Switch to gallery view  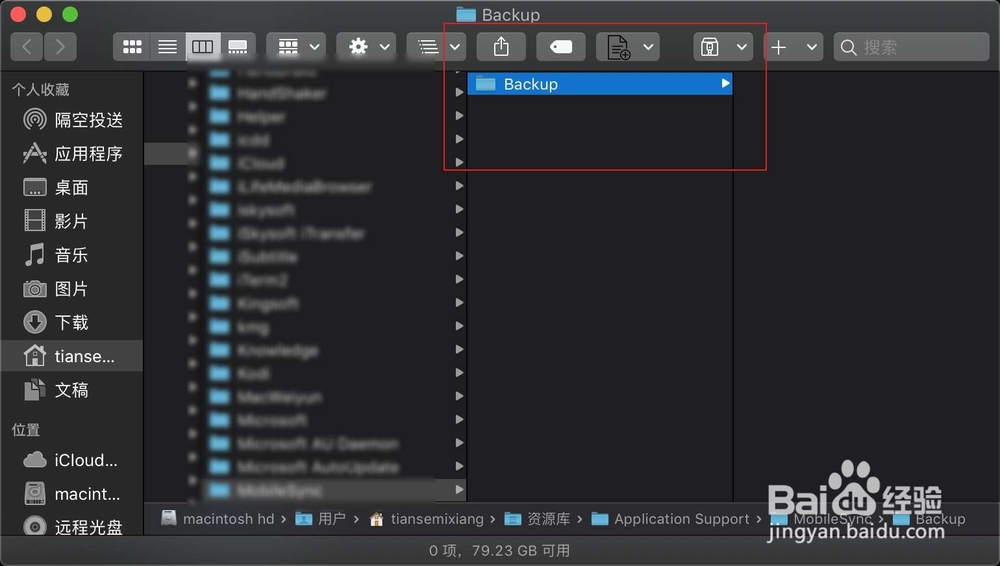coord(238,47)
